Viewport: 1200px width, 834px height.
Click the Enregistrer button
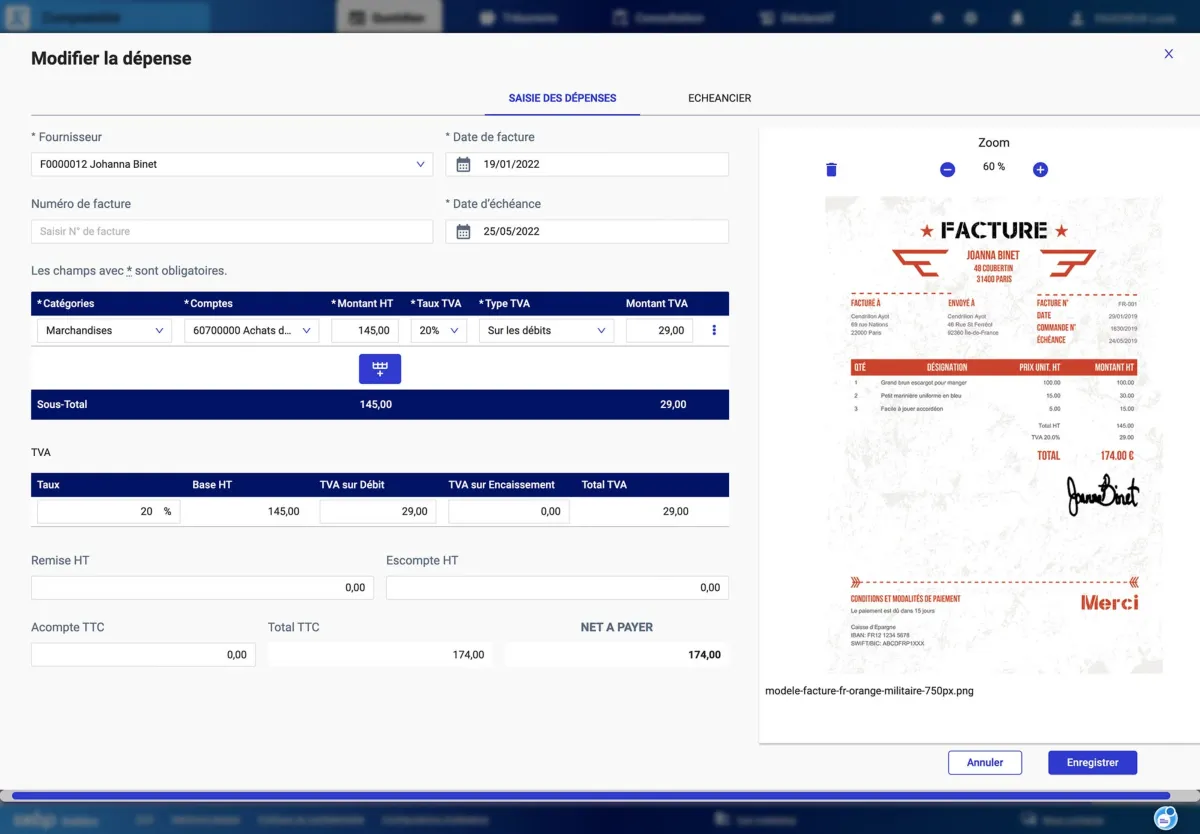pos(1092,762)
